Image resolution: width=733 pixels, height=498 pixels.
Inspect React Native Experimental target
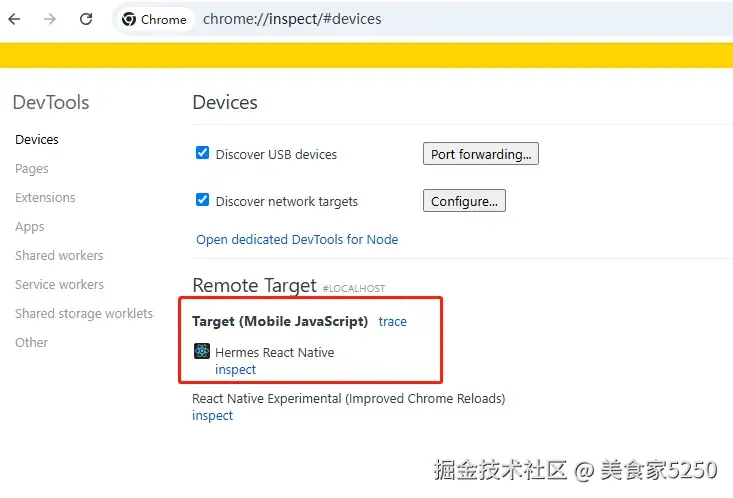[212, 415]
